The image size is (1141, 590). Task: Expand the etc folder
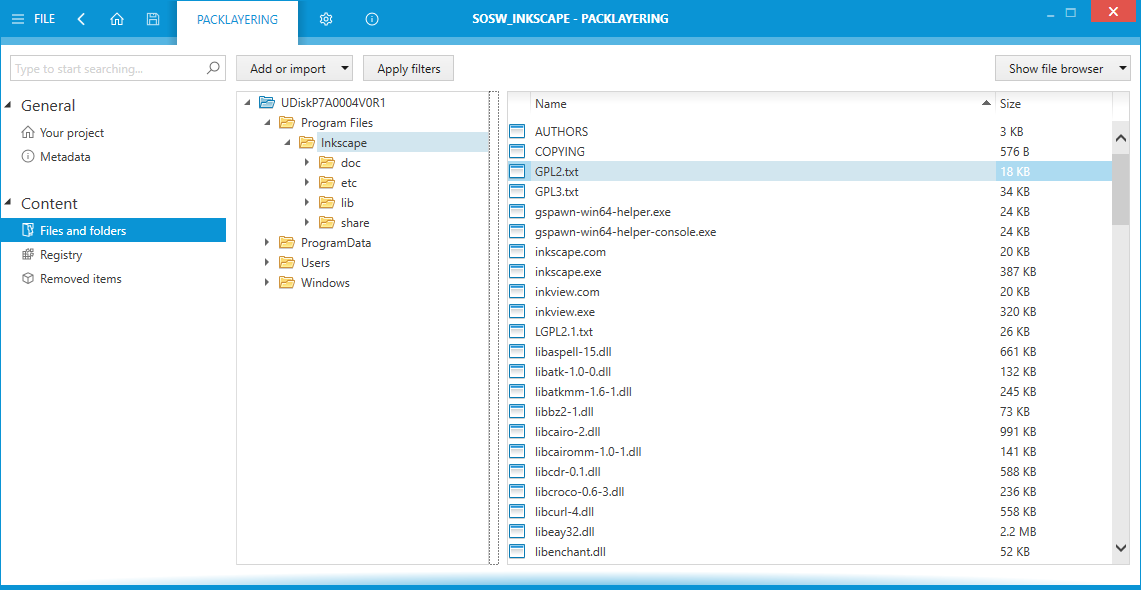pos(308,183)
